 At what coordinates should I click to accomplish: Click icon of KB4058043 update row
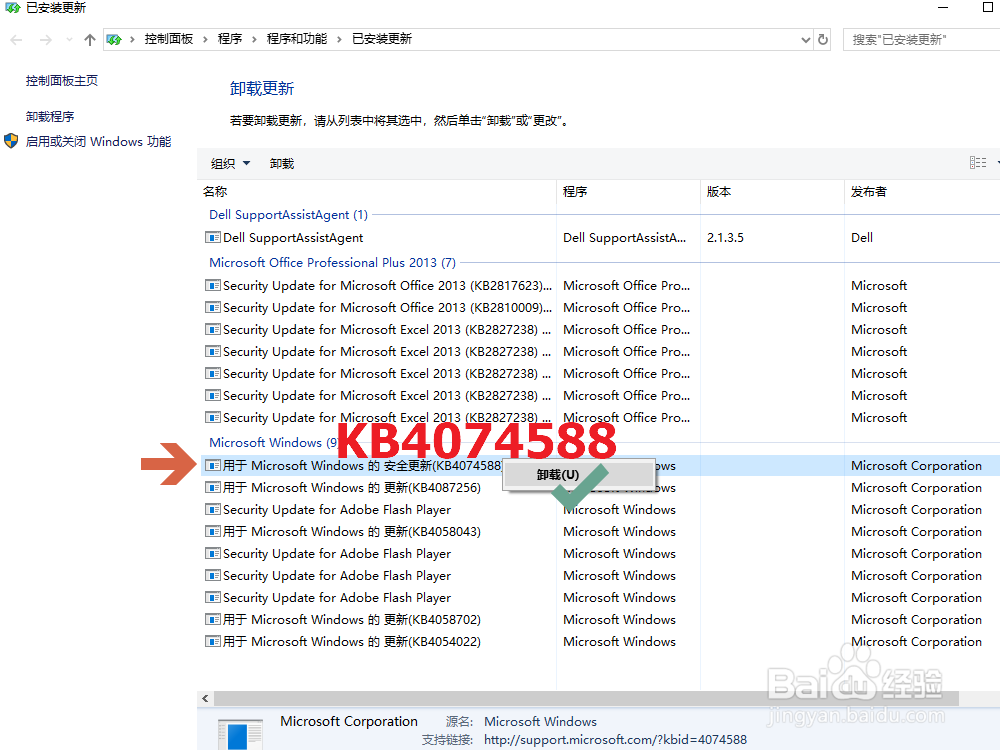pos(212,532)
